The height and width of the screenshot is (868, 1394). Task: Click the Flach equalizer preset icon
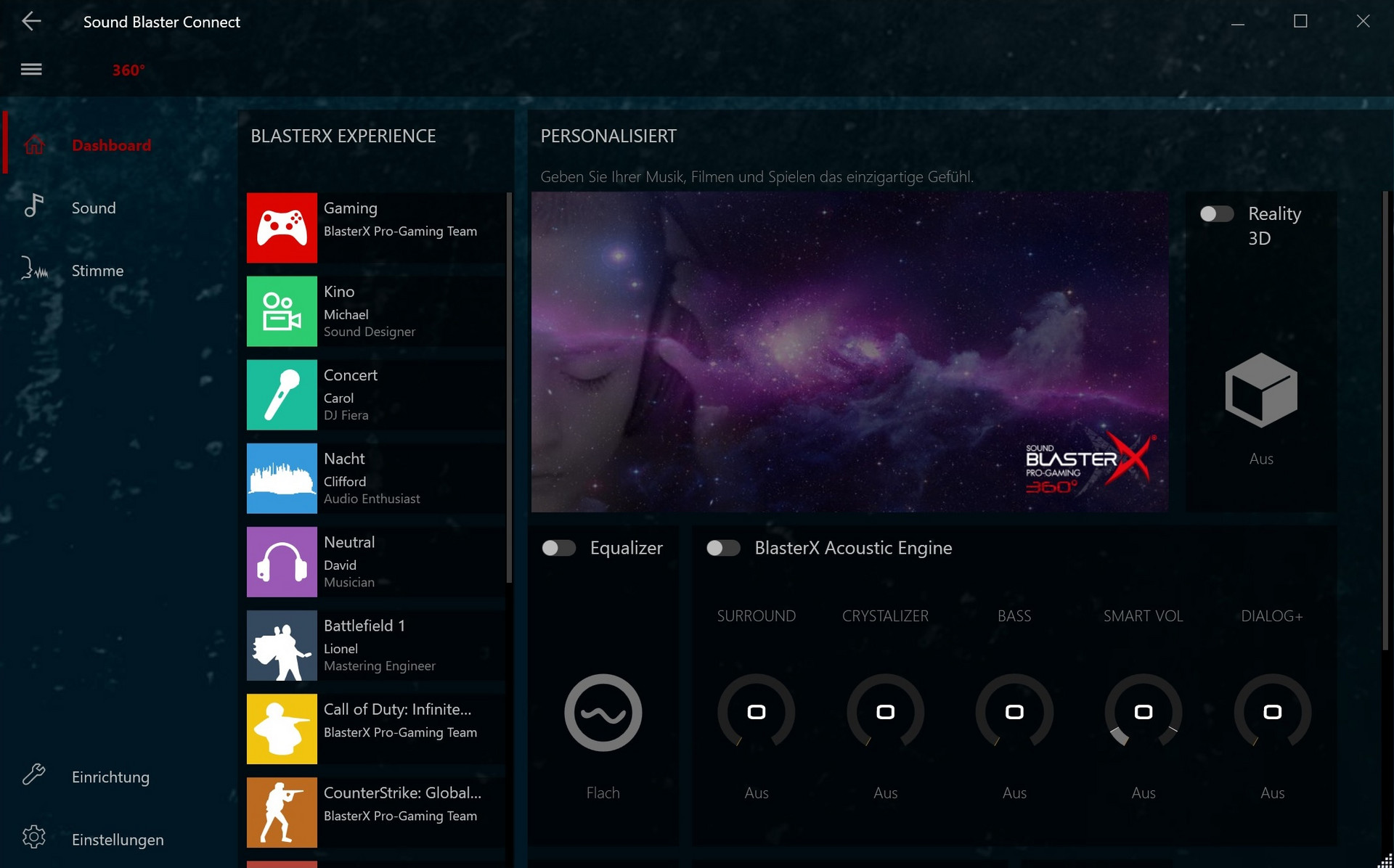[x=603, y=713]
